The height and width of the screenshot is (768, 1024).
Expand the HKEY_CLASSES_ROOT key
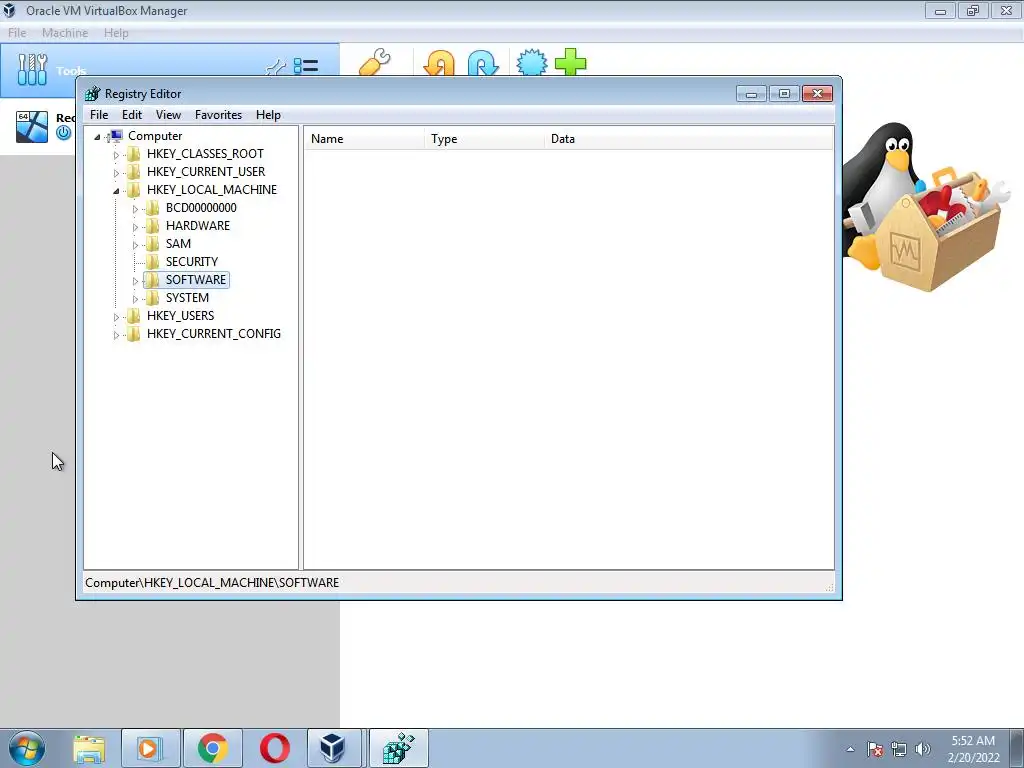(116, 155)
